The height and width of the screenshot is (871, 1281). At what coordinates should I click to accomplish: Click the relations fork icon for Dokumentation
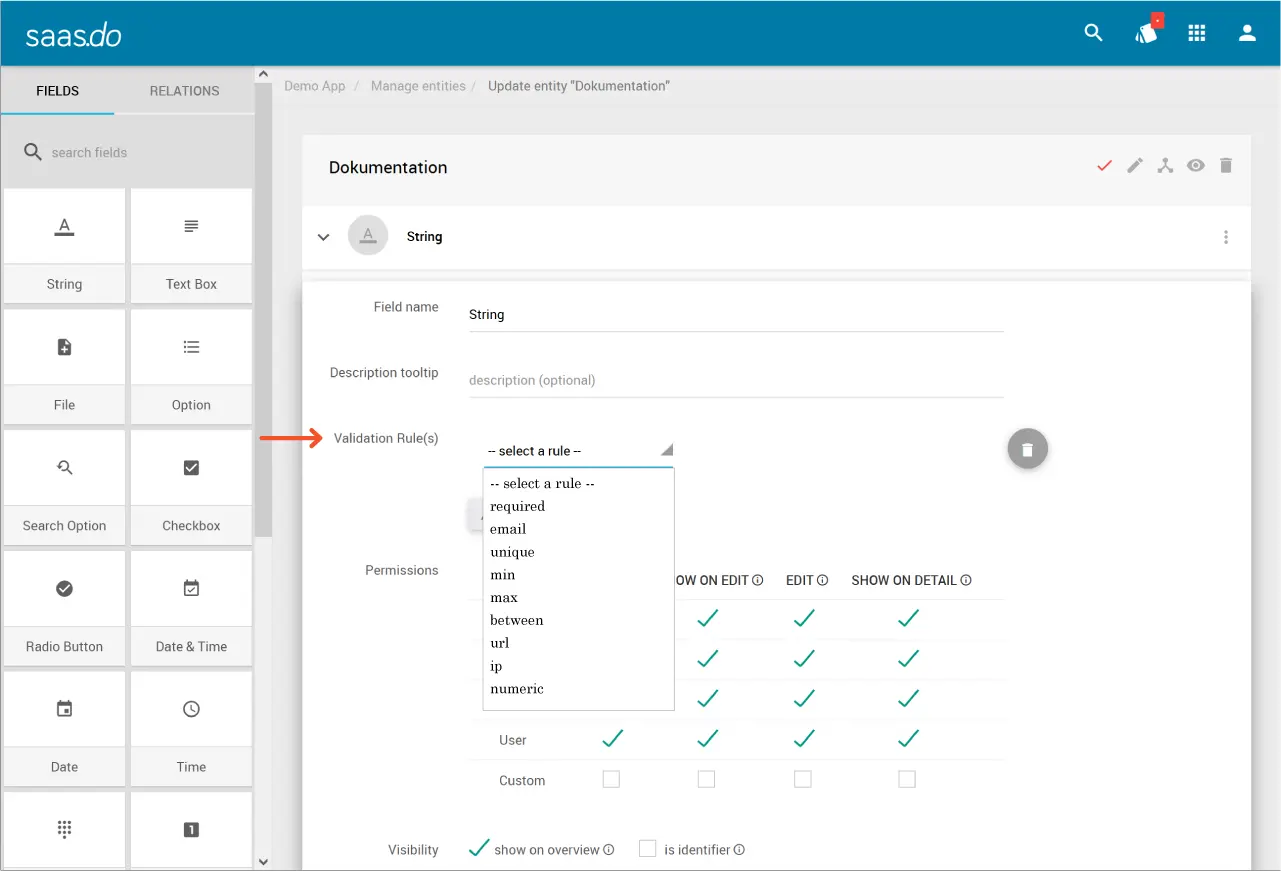point(1165,166)
